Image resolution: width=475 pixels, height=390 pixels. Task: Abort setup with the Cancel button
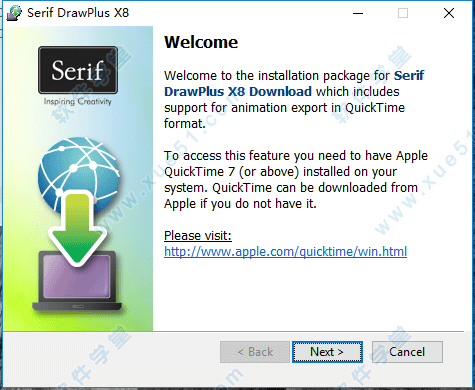coord(407,352)
